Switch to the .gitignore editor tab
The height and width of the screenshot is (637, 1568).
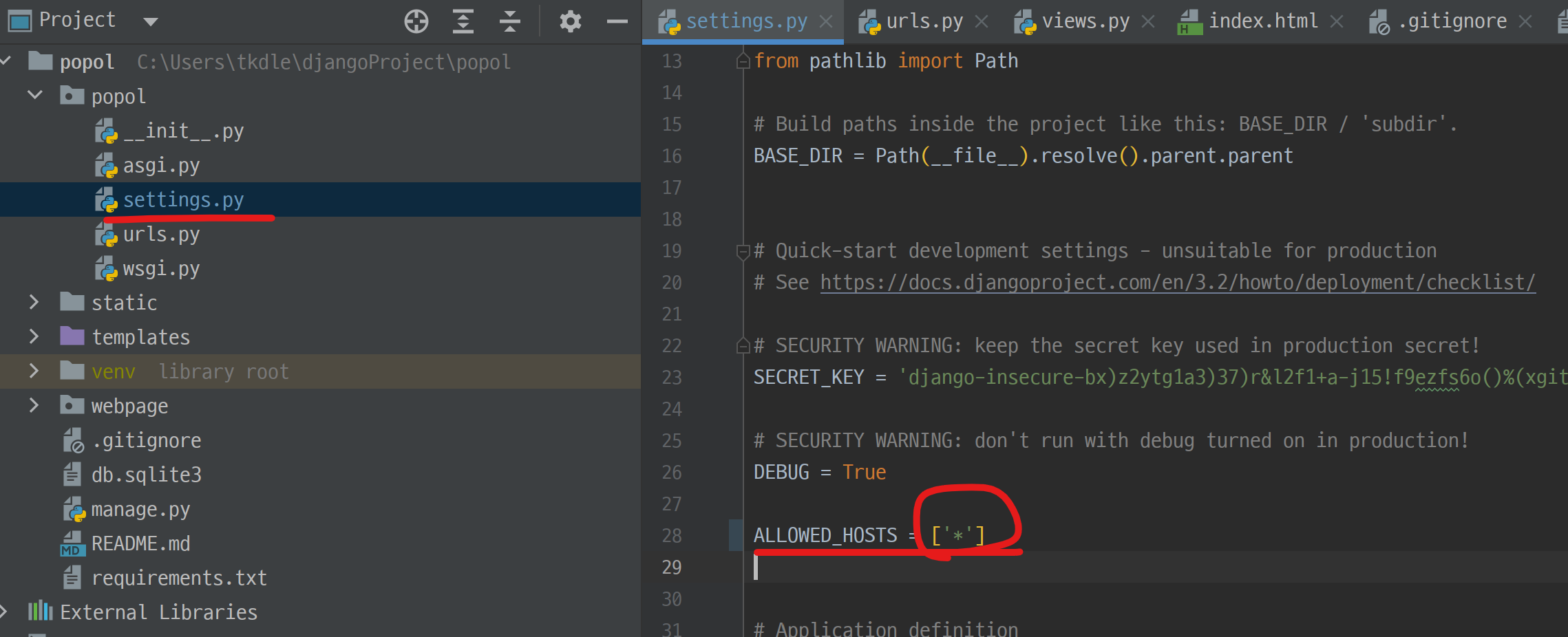click(1452, 21)
